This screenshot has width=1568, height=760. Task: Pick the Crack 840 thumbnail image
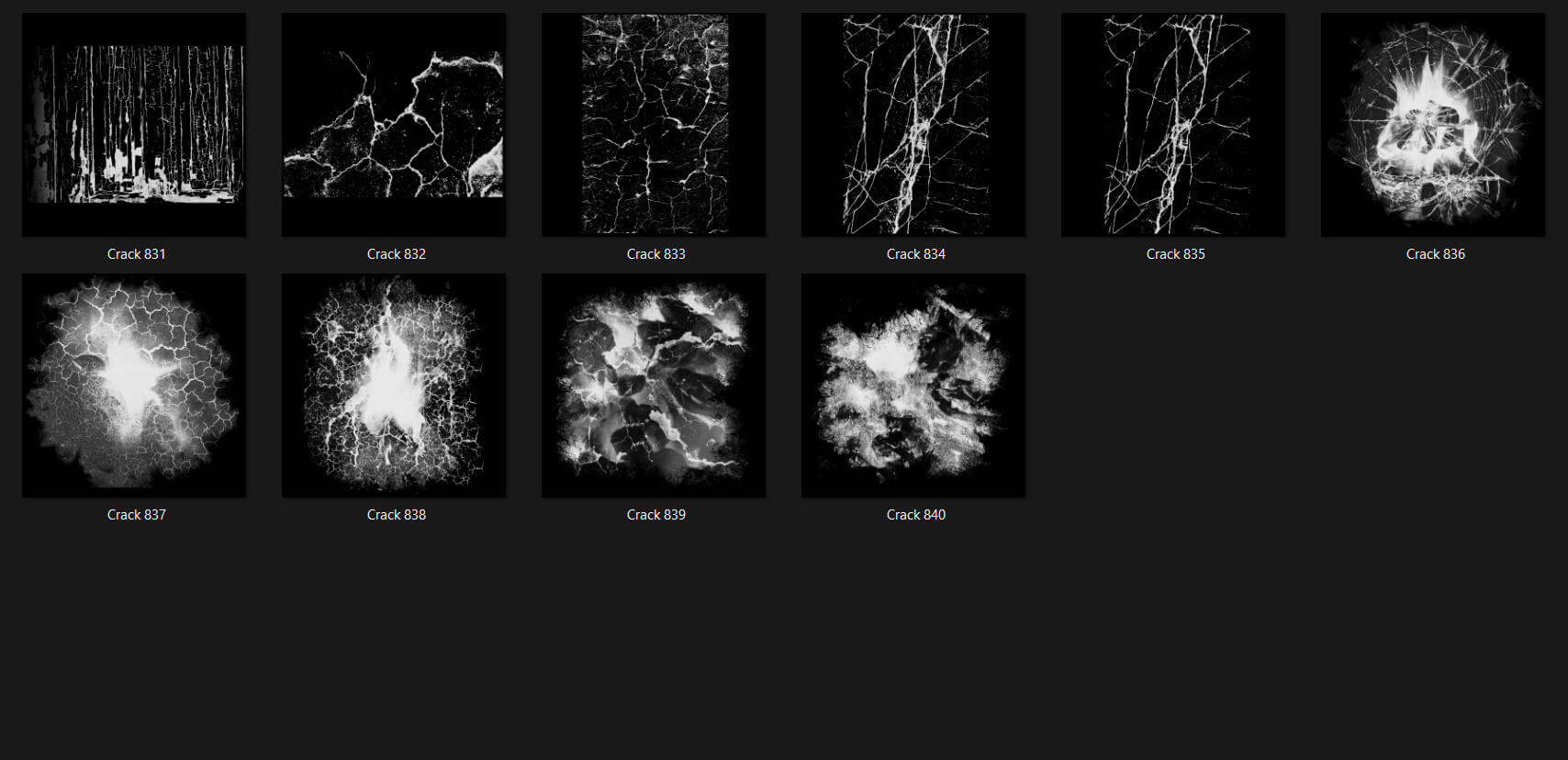click(x=913, y=386)
